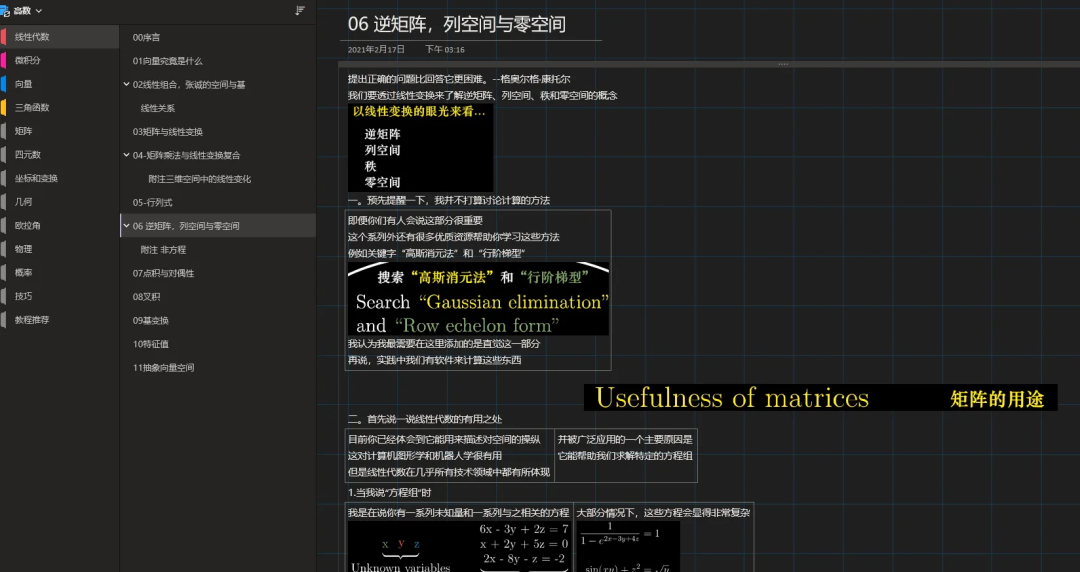Click text 1.当我说"方程组"时
The image size is (1080, 572).
tap(389, 493)
